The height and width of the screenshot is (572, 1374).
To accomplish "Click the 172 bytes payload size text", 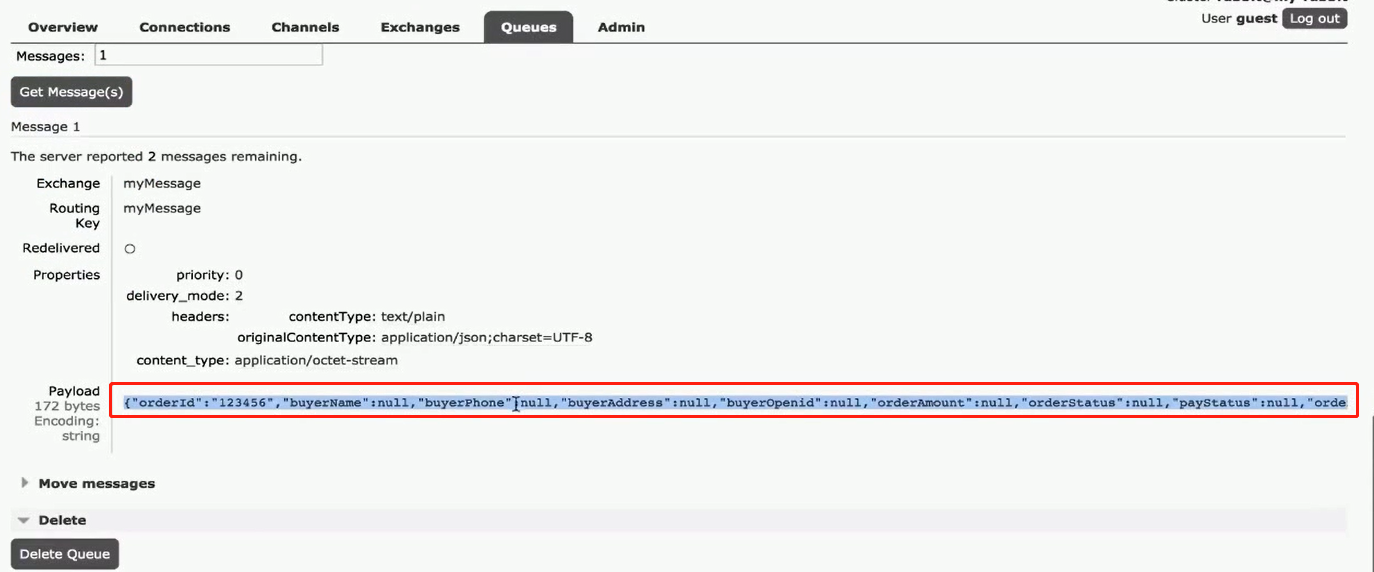I will pyautogui.click(x=67, y=406).
